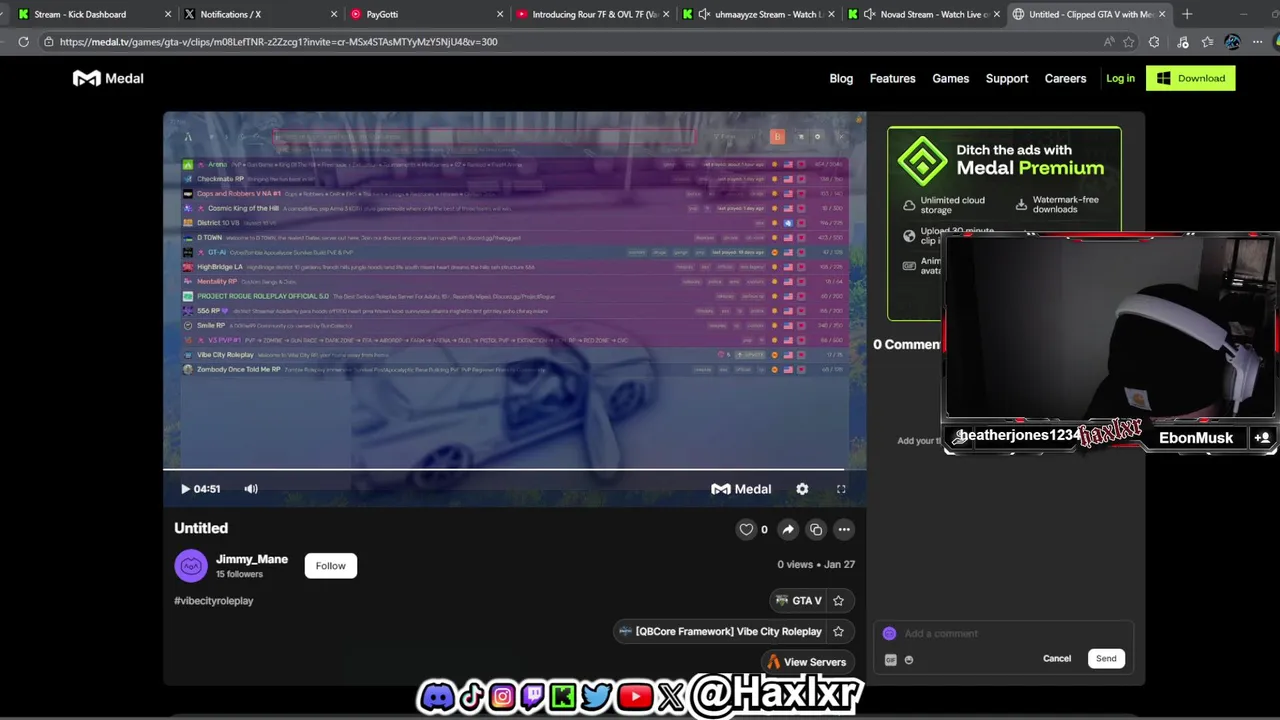Cancel the comment
The width and height of the screenshot is (1280, 720).
[1057, 659]
